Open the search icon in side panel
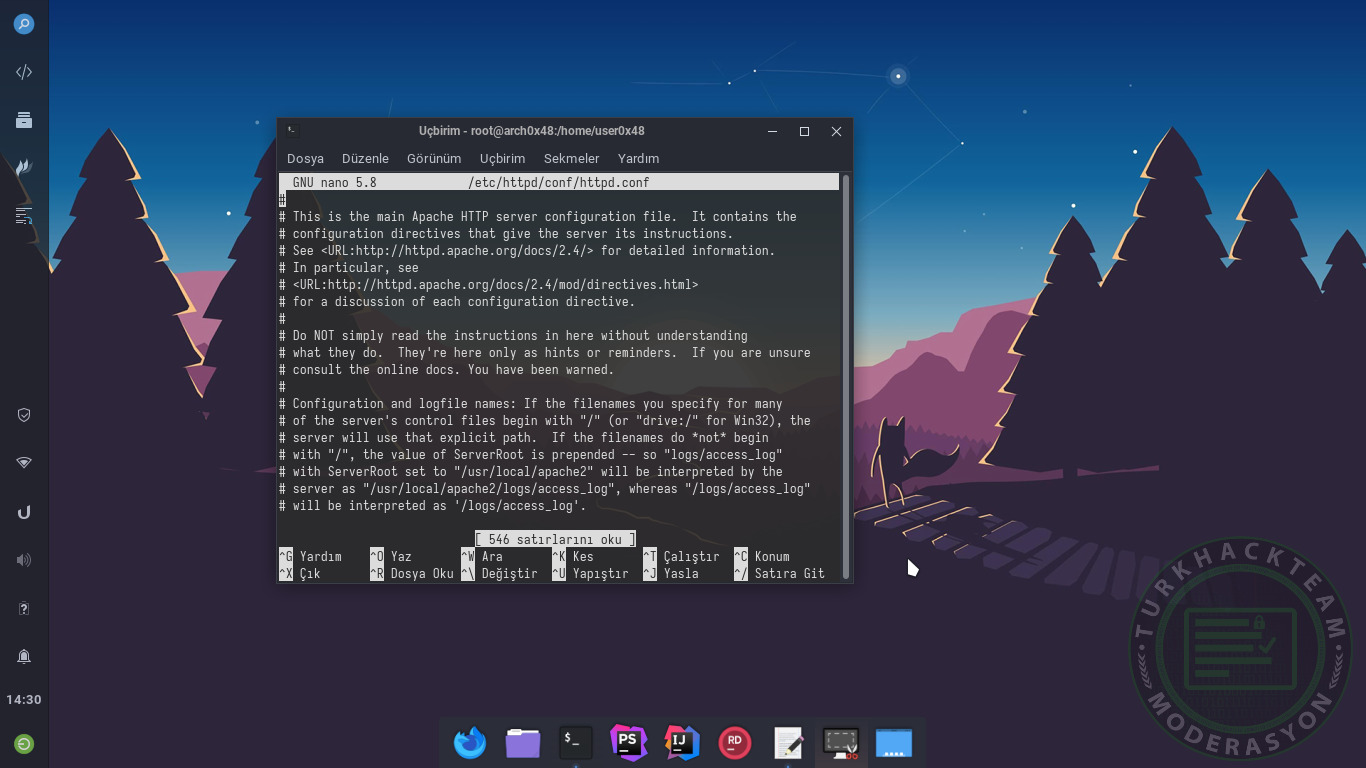This screenshot has height=768, width=1366. [24, 24]
